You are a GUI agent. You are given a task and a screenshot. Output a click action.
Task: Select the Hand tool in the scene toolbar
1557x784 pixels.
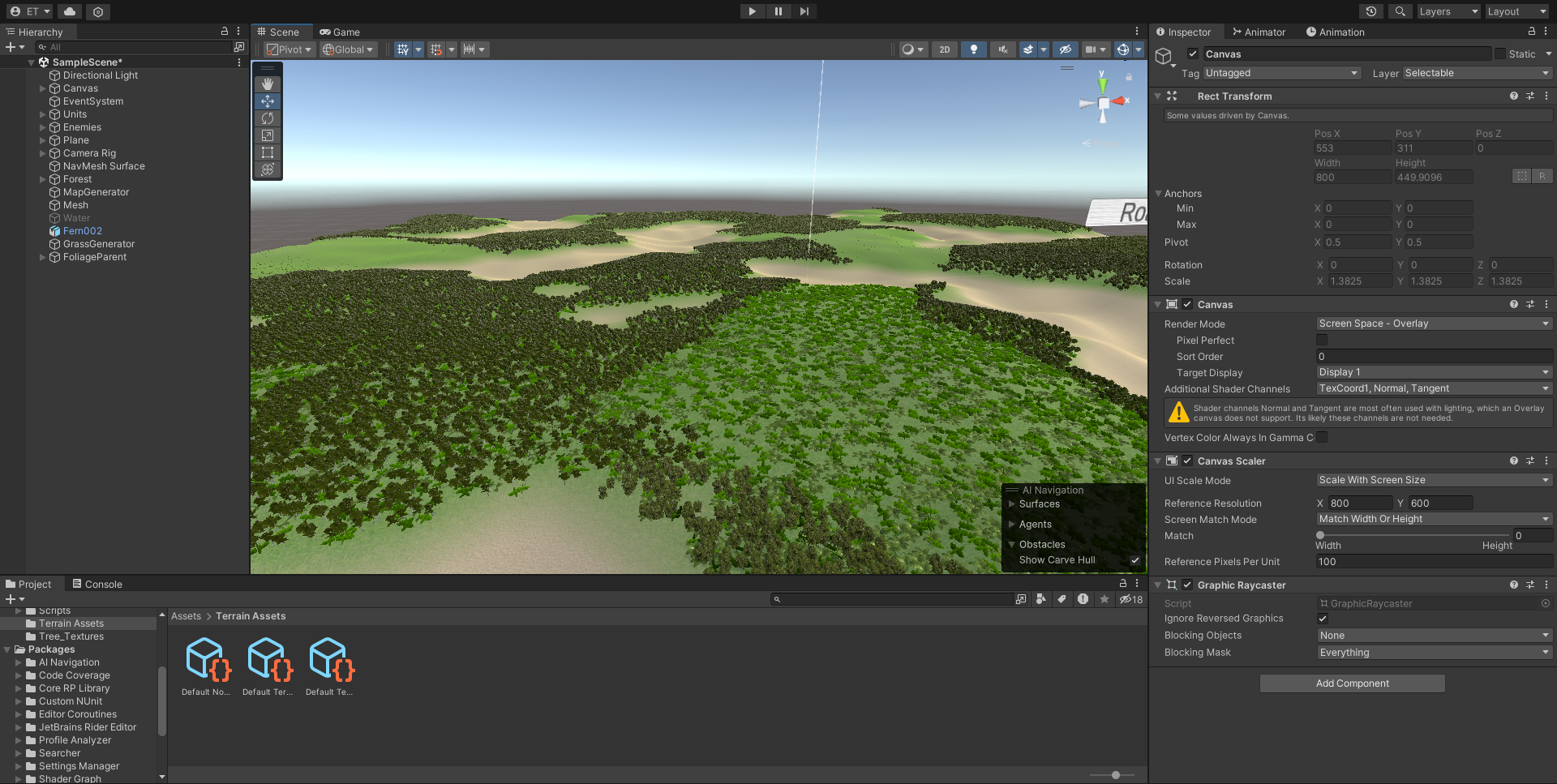[267, 84]
